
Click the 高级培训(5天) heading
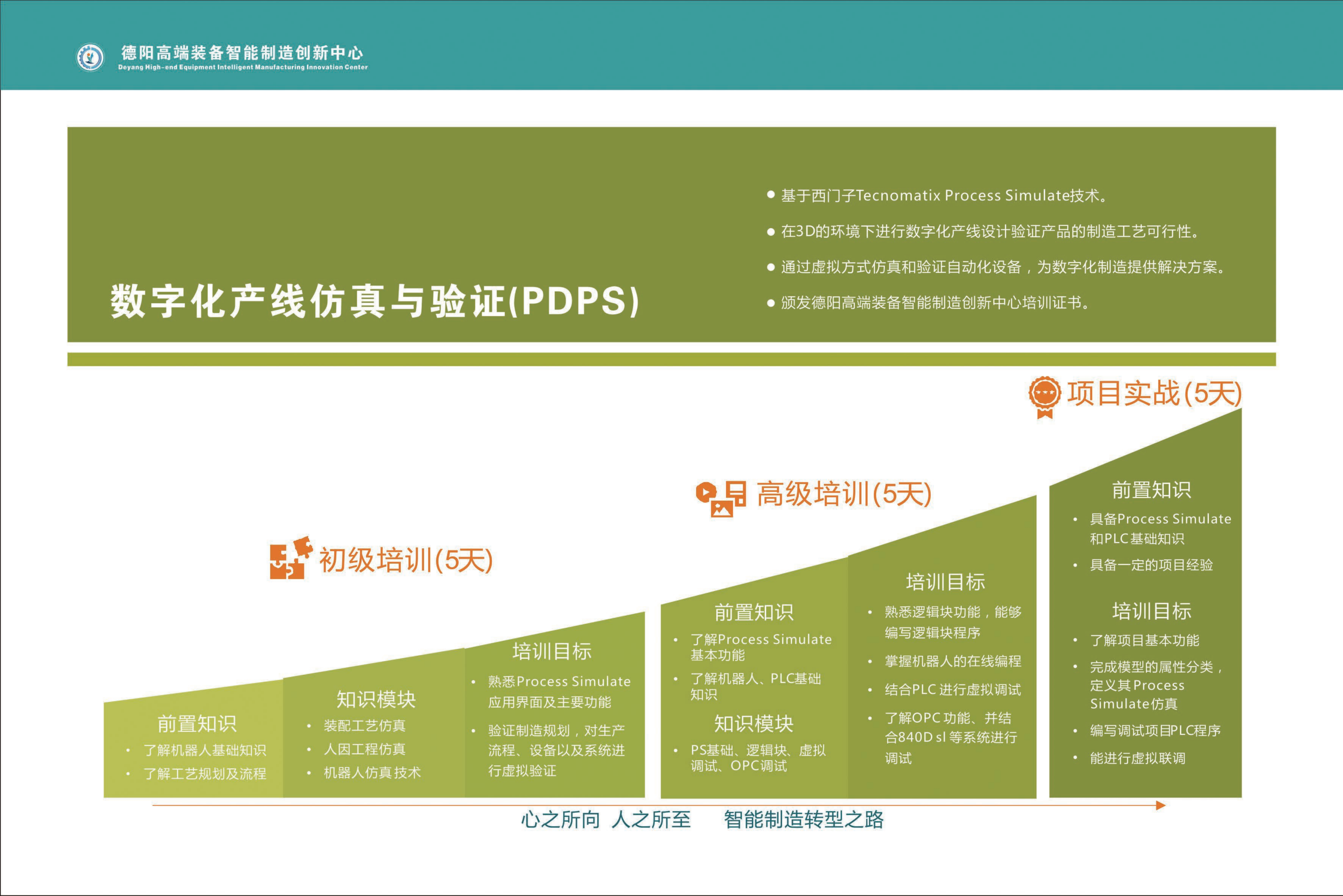(844, 494)
